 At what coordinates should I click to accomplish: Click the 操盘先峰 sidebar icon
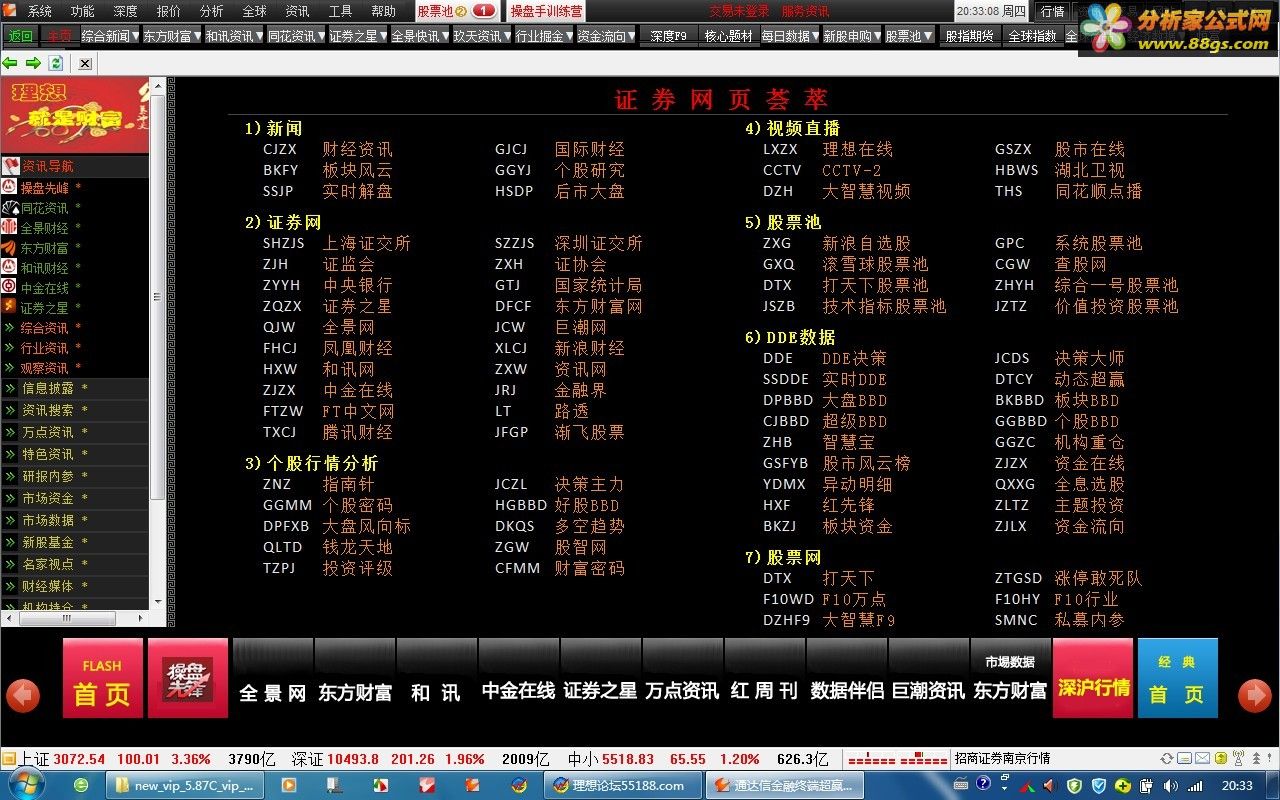10,187
